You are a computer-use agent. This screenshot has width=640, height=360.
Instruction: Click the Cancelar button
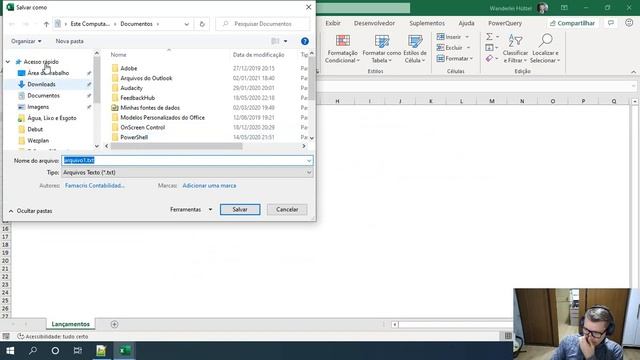(287, 209)
